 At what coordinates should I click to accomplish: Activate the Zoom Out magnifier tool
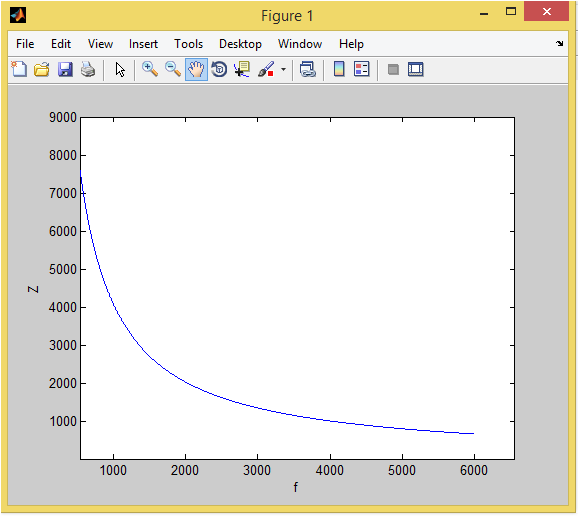173,69
